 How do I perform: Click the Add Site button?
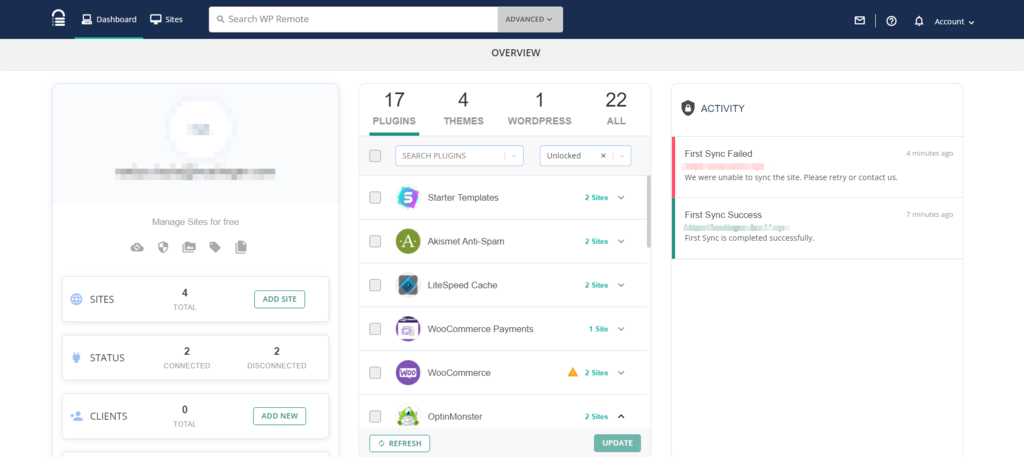279,299
